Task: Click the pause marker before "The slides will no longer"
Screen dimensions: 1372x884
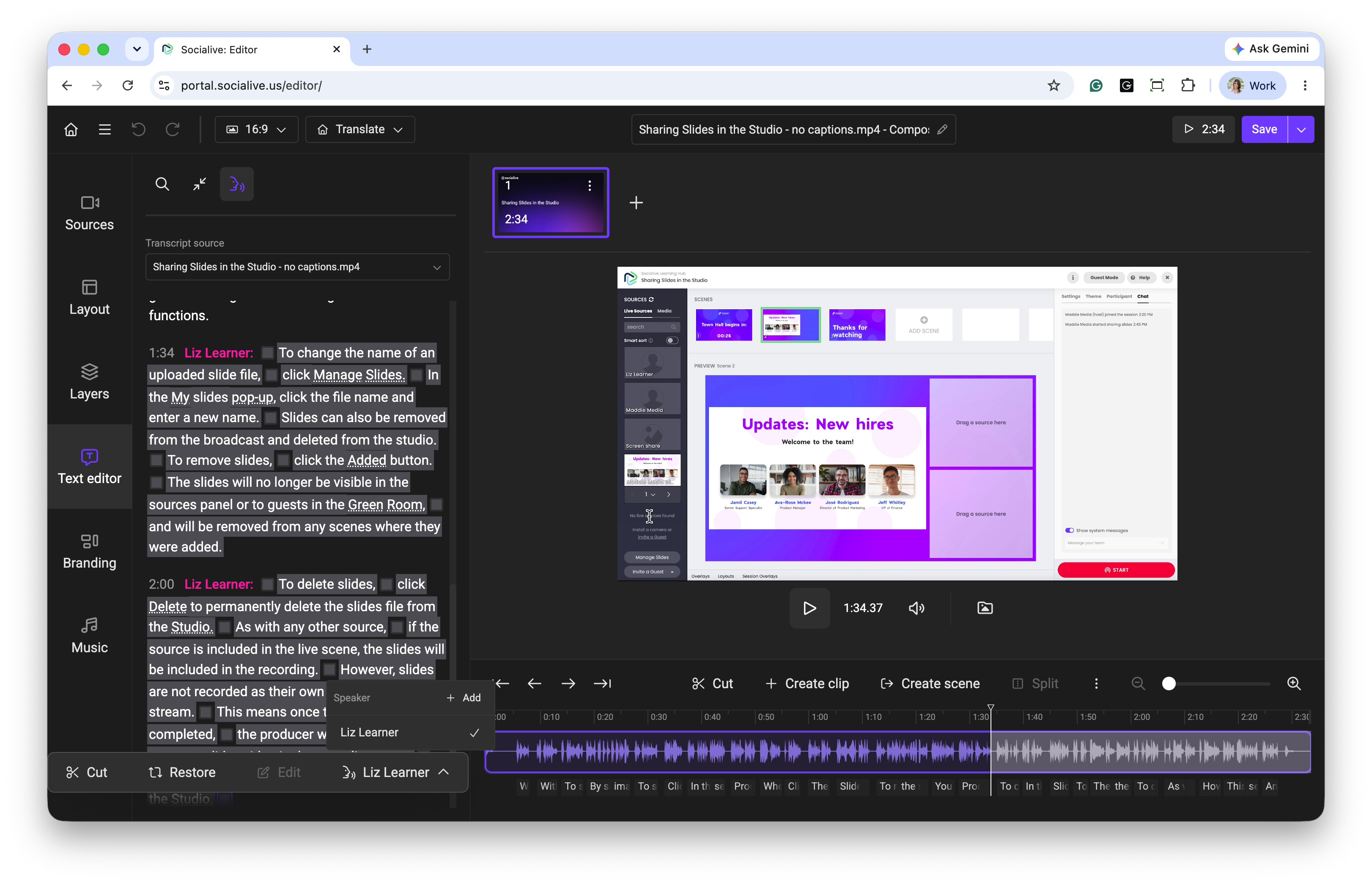Action: pos(156,483)
